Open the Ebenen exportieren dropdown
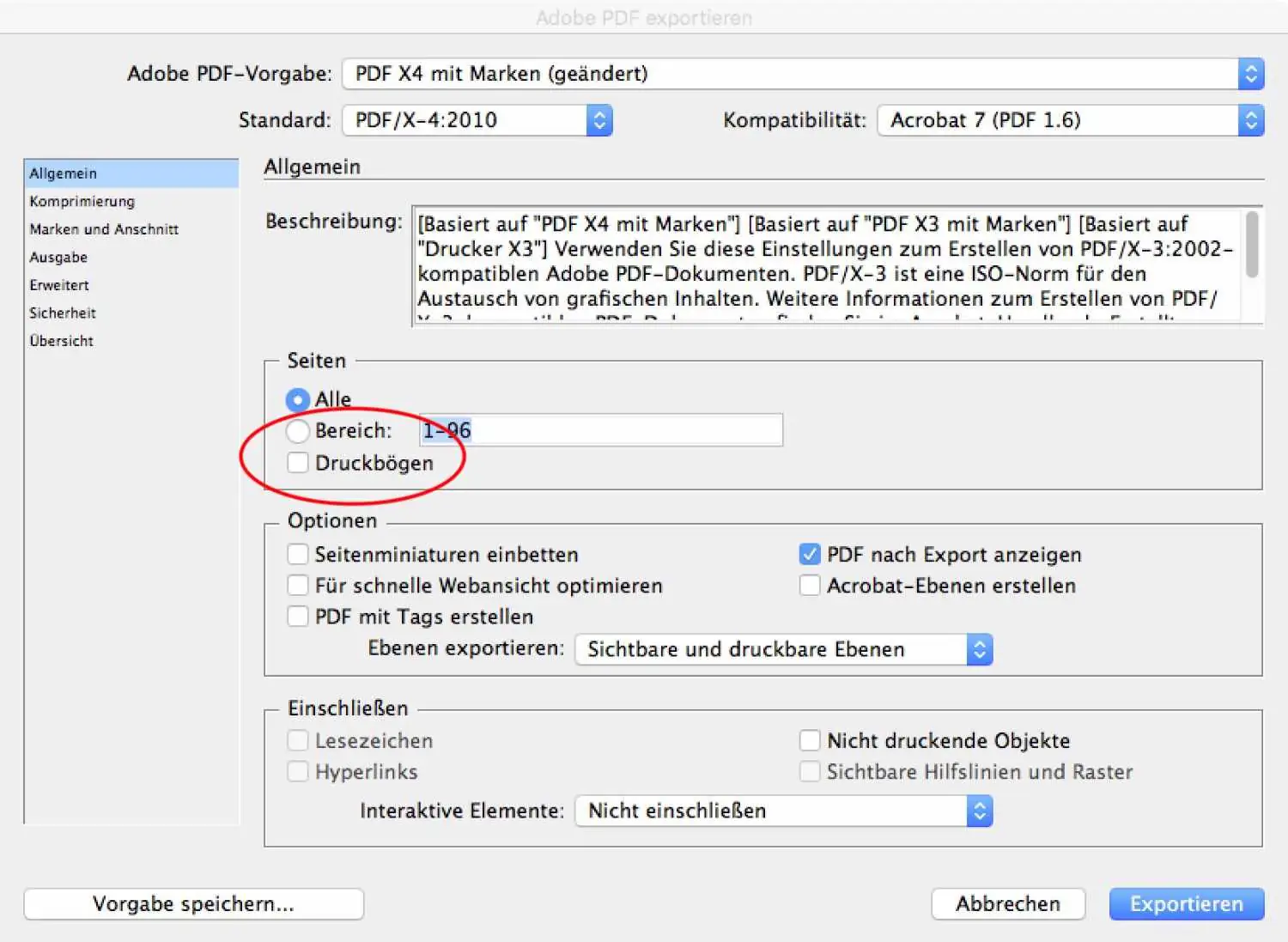Viewport: 1288px width, 942px height. (x=783, y=649)
